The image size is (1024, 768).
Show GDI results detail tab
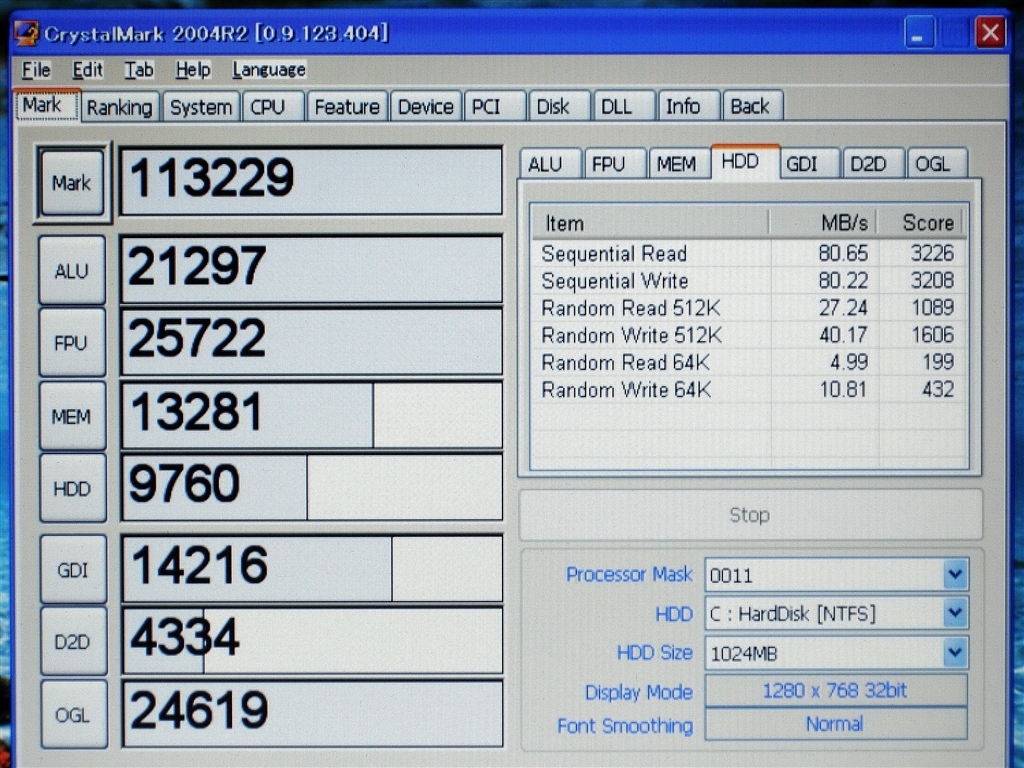pyautogui.click(x=808, y=163)
